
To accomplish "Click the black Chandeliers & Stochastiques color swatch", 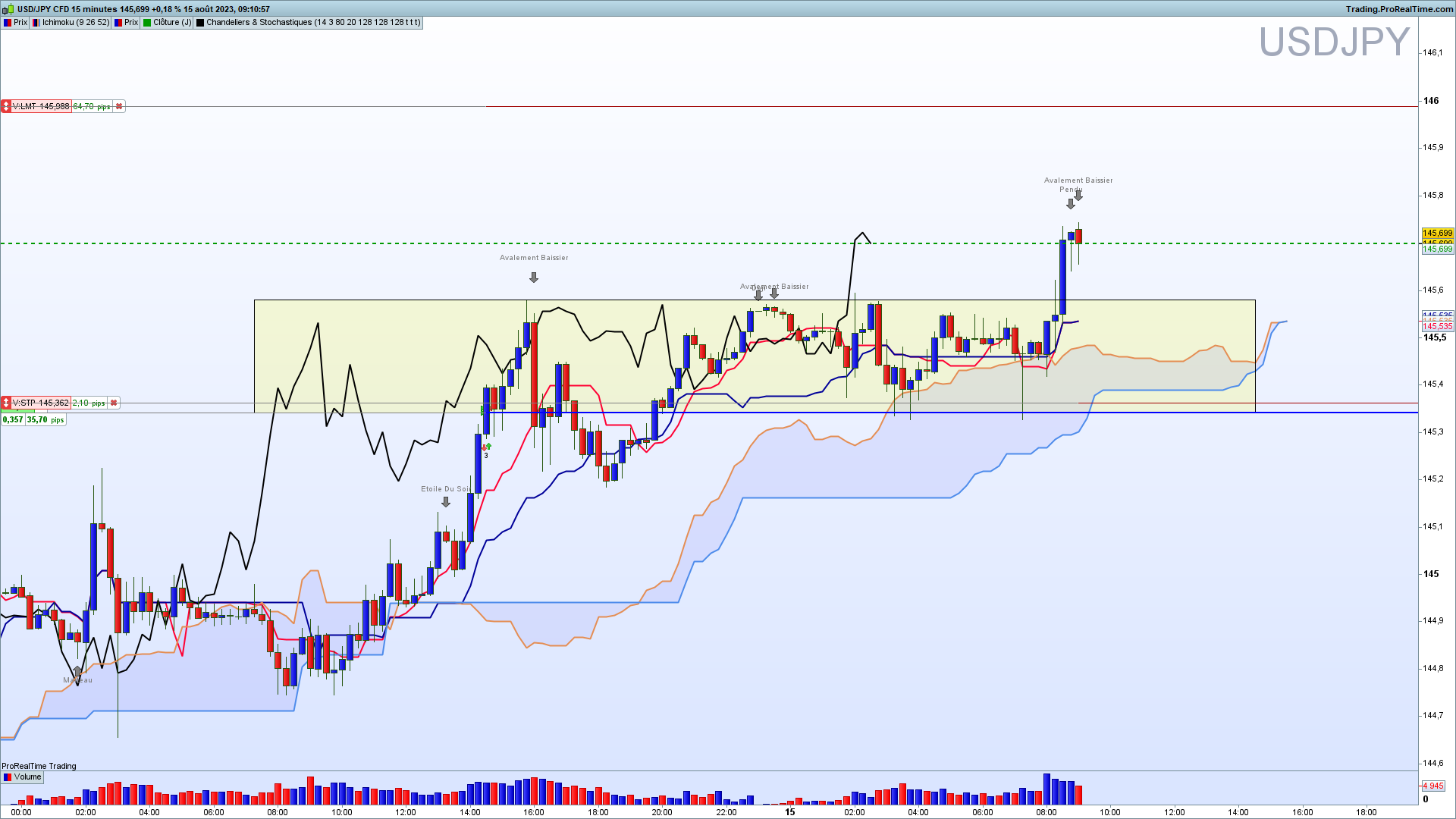I will [x=200, y=23].
